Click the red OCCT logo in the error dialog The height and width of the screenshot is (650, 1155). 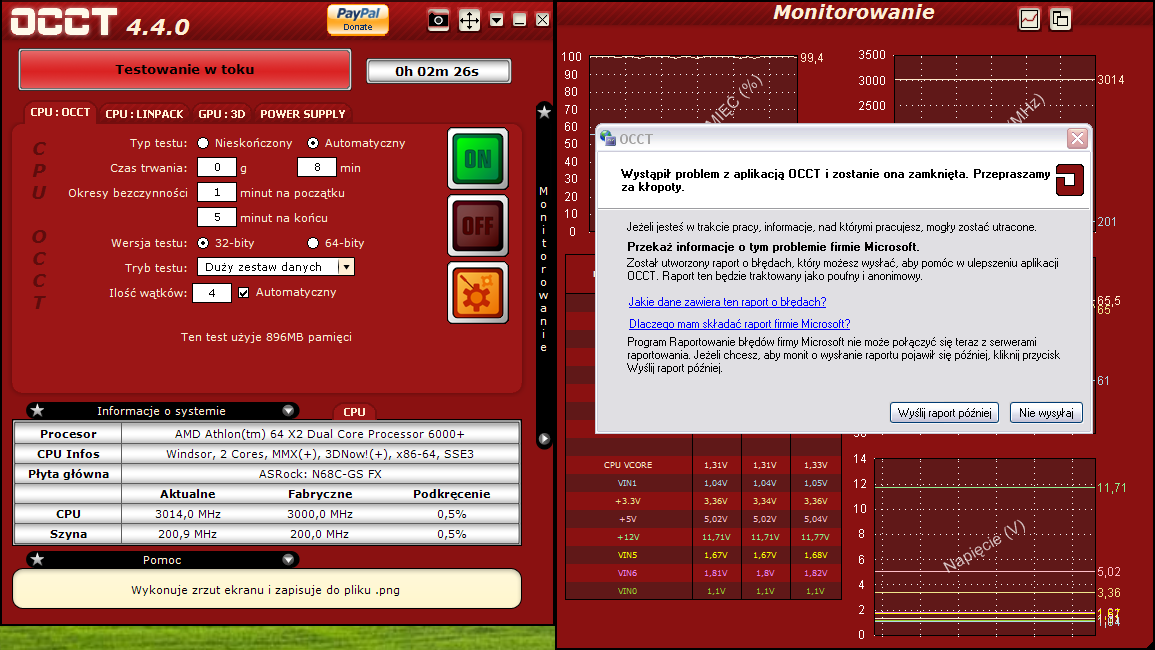click(1070, 180)
